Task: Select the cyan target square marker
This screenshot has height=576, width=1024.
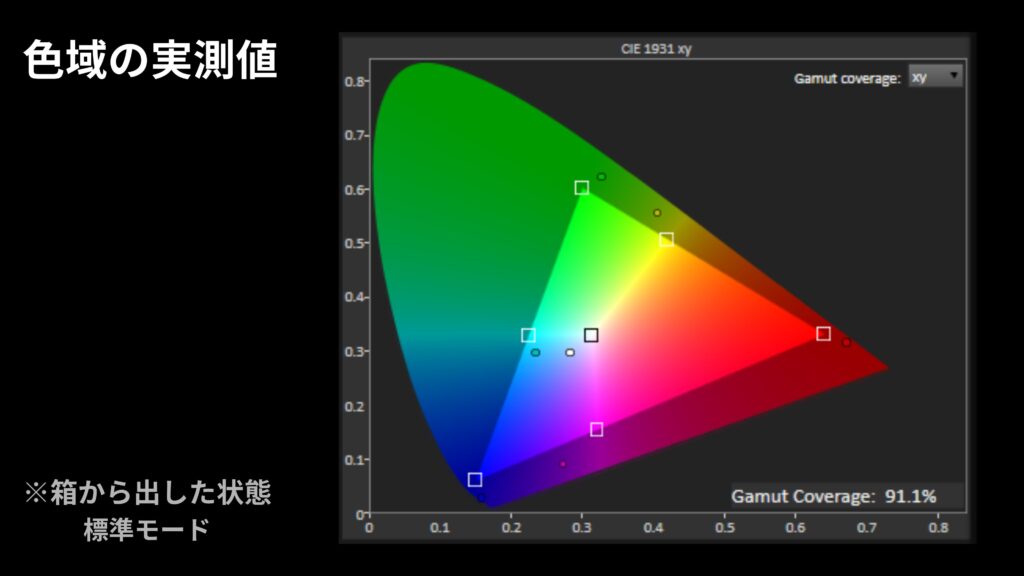Action: point(528,335)
